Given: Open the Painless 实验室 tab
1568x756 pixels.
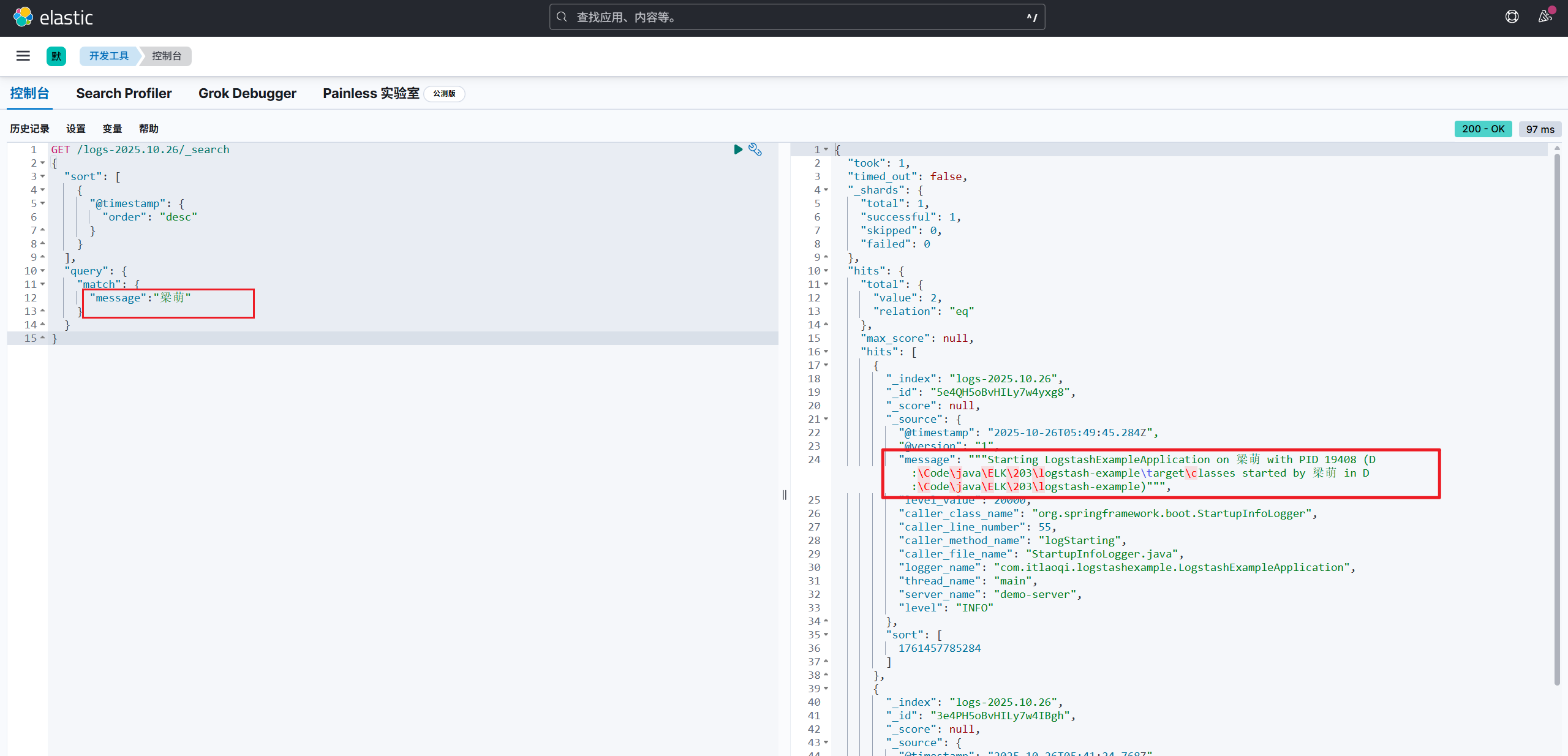Looking at the screenshot, I should [x=371, y=94].
